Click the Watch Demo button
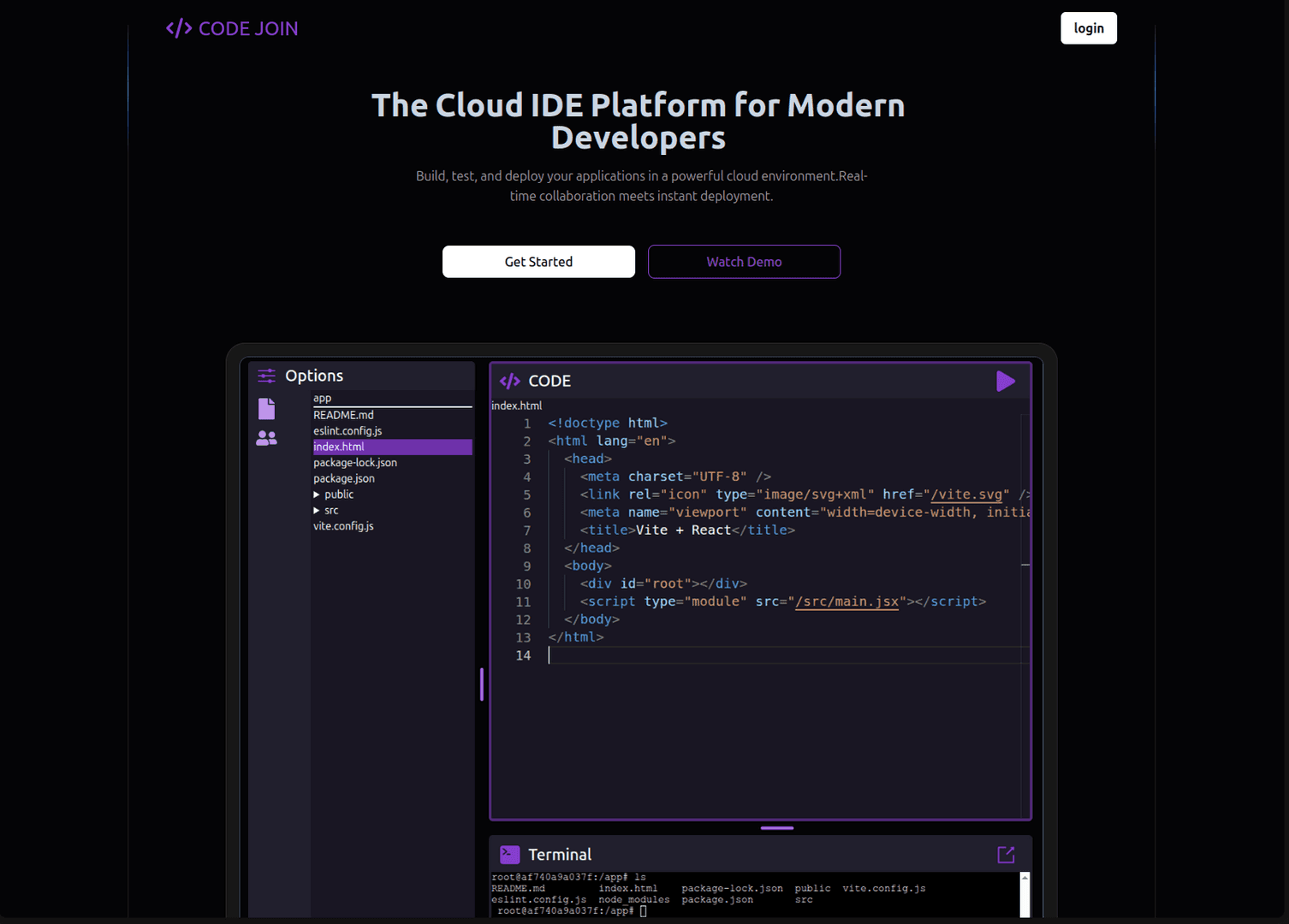 pyautogui.click(x=744, y=262)
